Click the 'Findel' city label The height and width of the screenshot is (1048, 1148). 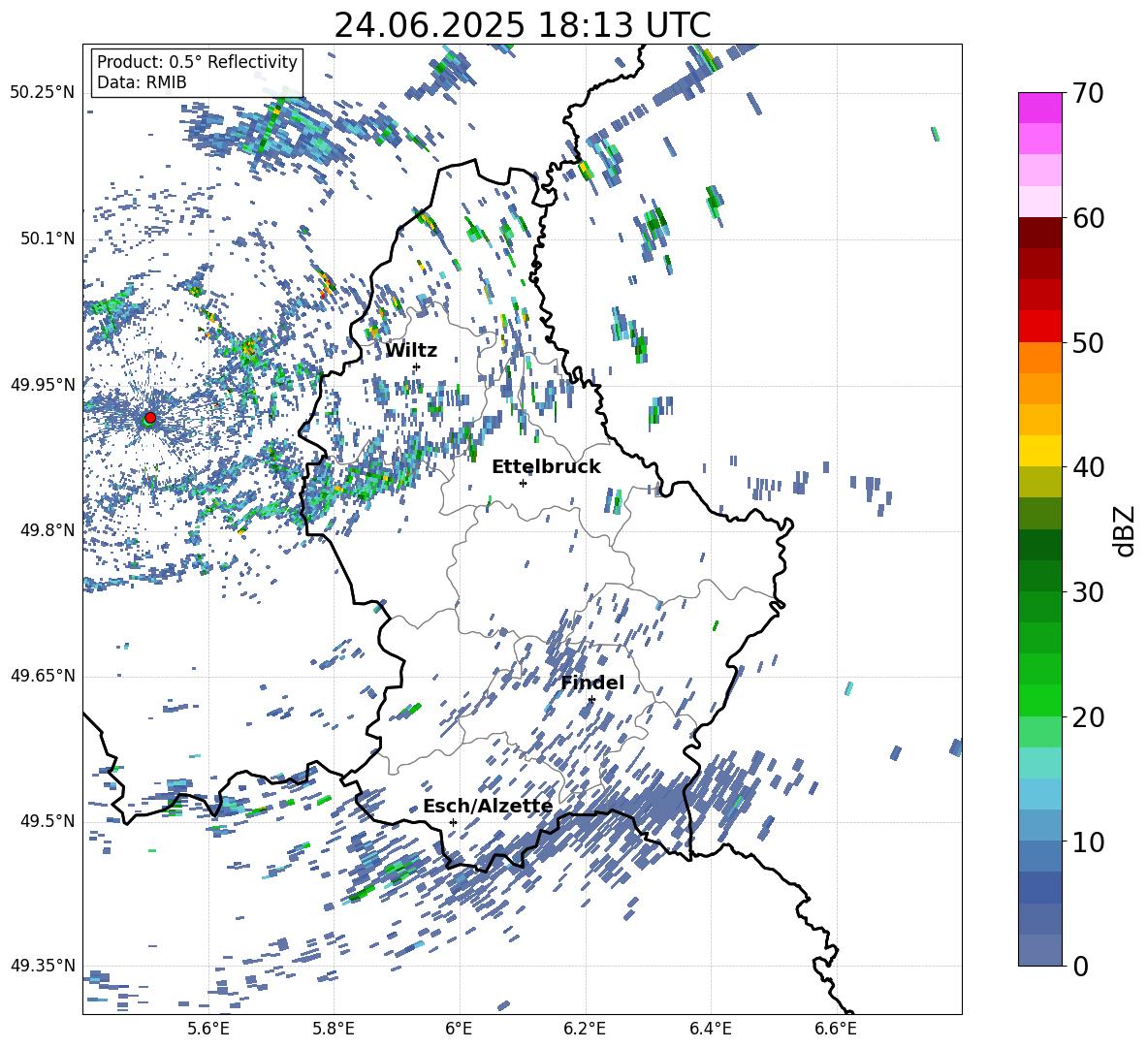pyautogui.click(x=592, y=683)
